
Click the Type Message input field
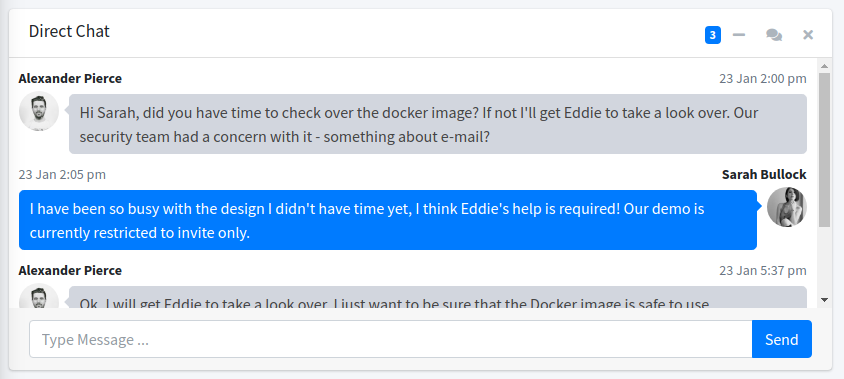point(391,339)
